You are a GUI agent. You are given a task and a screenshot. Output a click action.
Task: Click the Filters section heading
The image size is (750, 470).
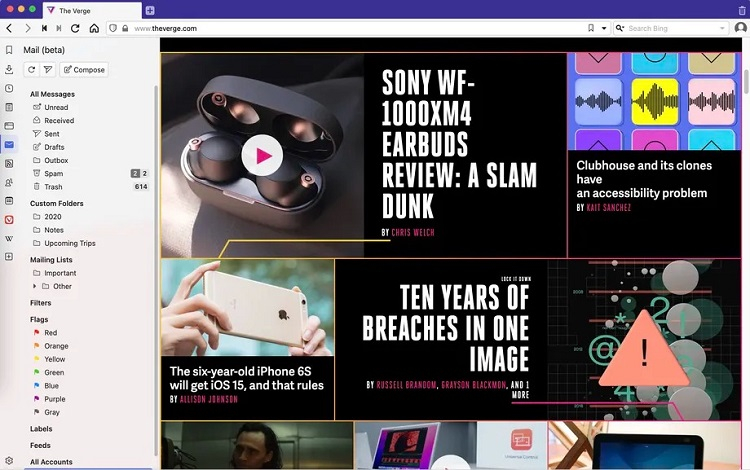click(41, 303)
